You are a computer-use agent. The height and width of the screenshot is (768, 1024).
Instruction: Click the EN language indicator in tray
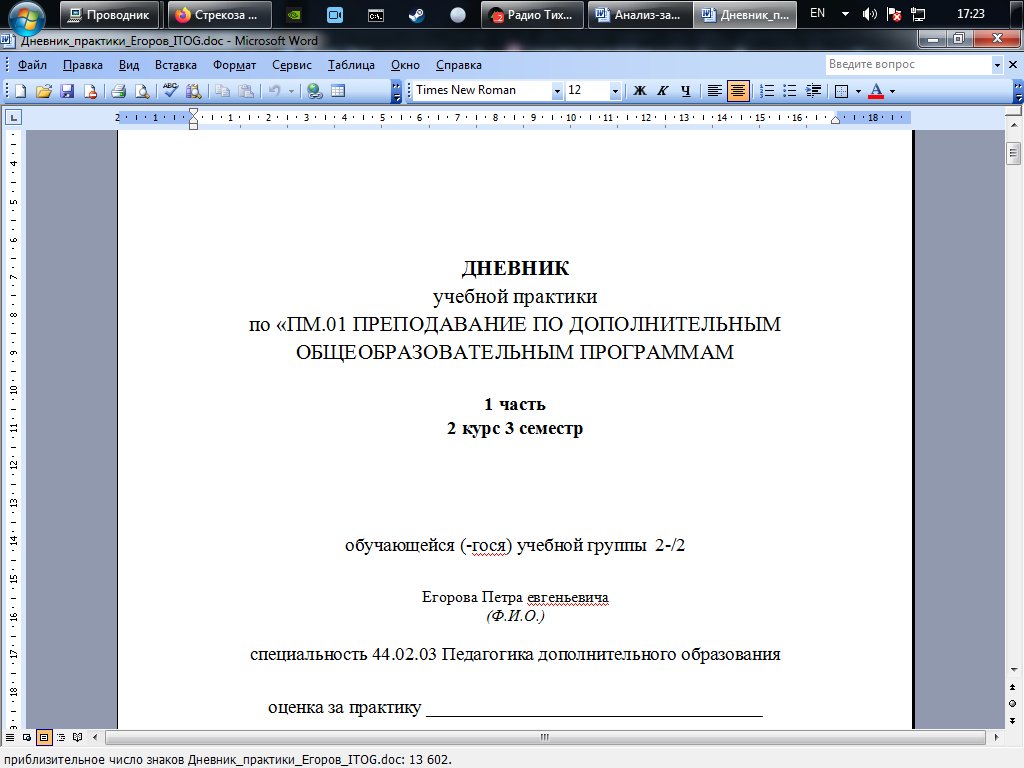817,14
